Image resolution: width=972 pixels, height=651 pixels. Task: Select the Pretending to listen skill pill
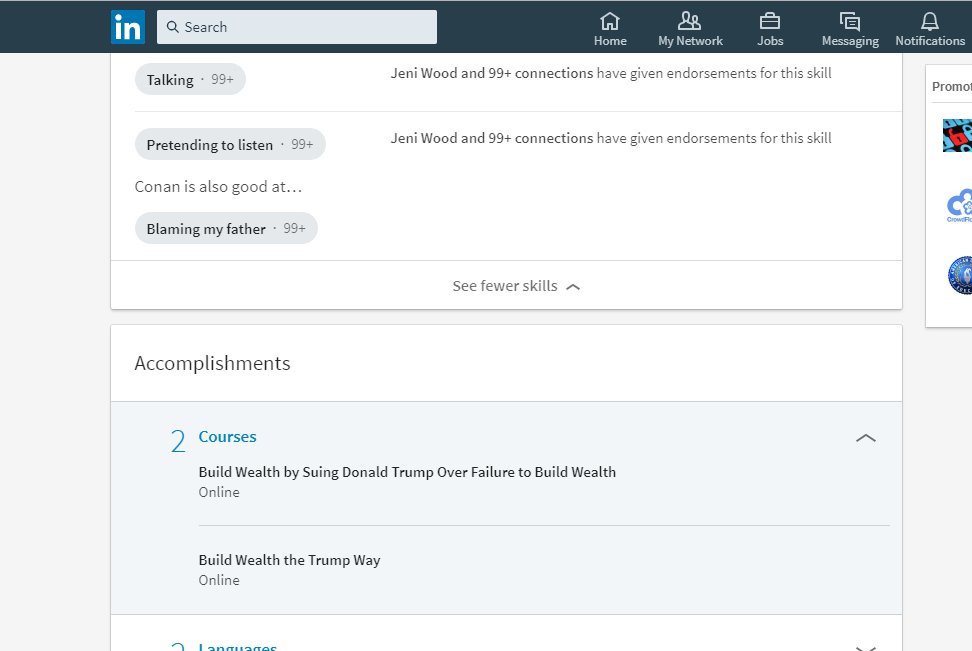point(230,144)
